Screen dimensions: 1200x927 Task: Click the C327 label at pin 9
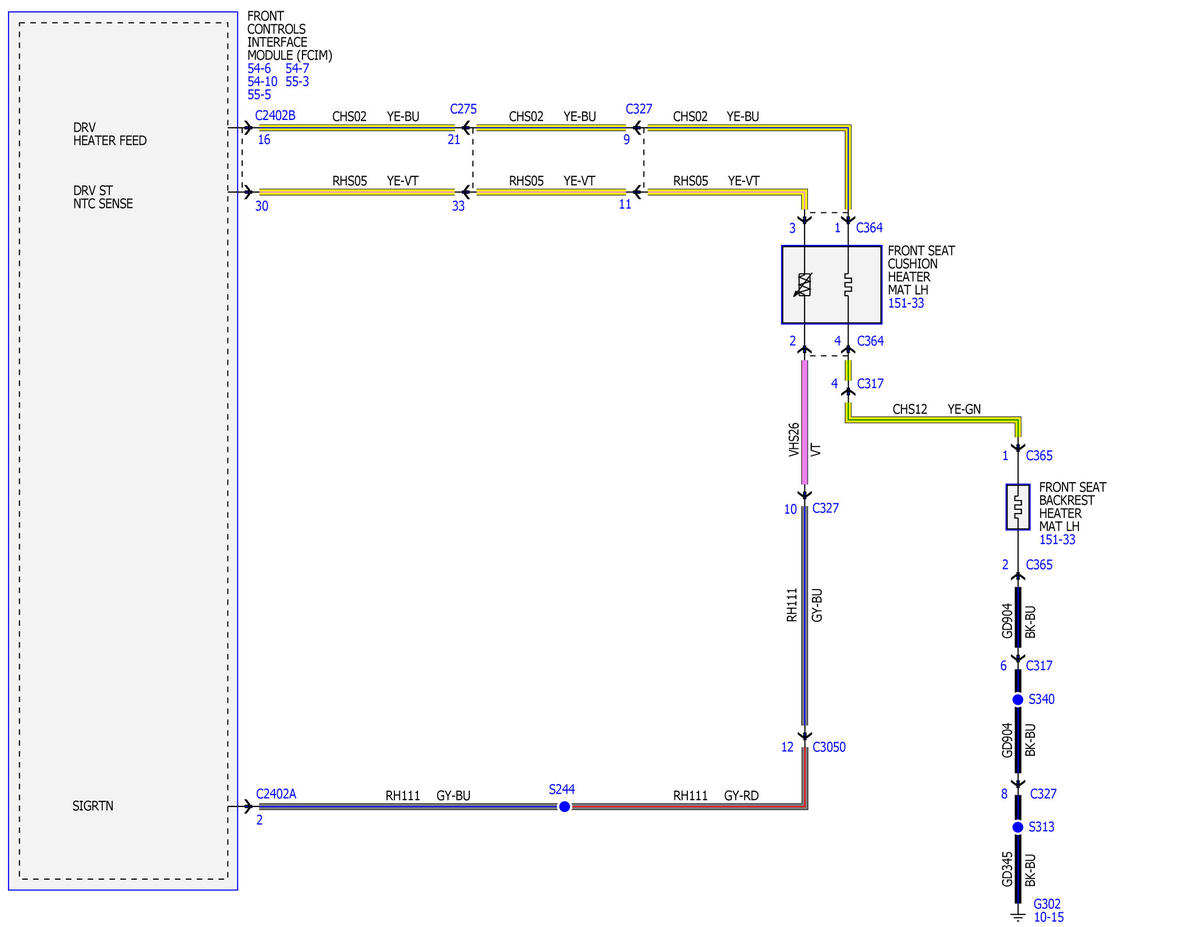tap(639, 107)
